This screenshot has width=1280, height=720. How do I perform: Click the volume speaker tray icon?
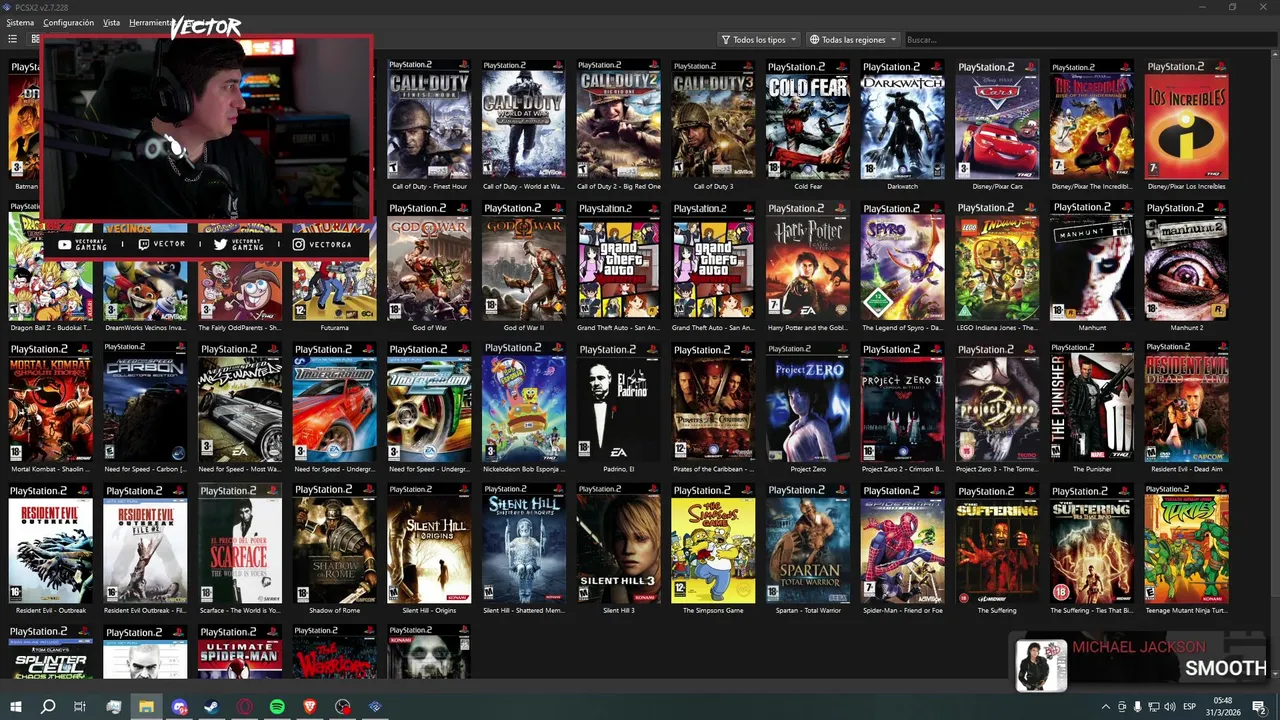[x=1168, y=707]
